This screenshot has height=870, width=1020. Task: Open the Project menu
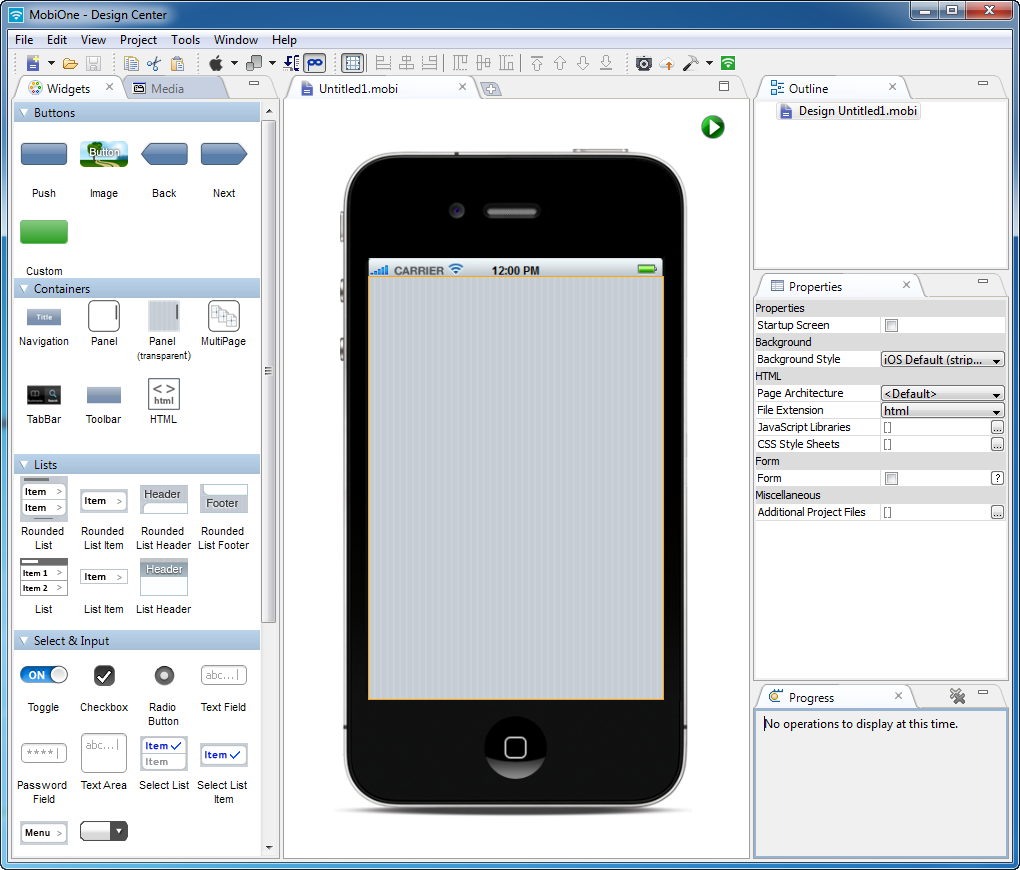(x=138, y=40)
